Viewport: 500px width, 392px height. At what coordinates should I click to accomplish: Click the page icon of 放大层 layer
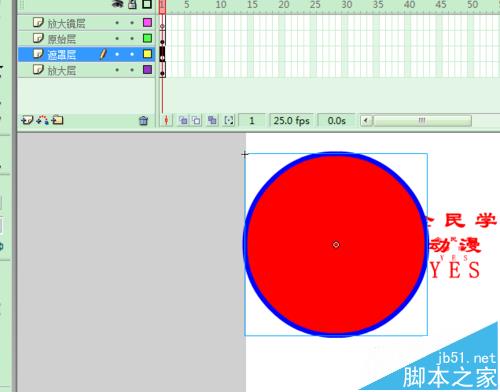38,70
